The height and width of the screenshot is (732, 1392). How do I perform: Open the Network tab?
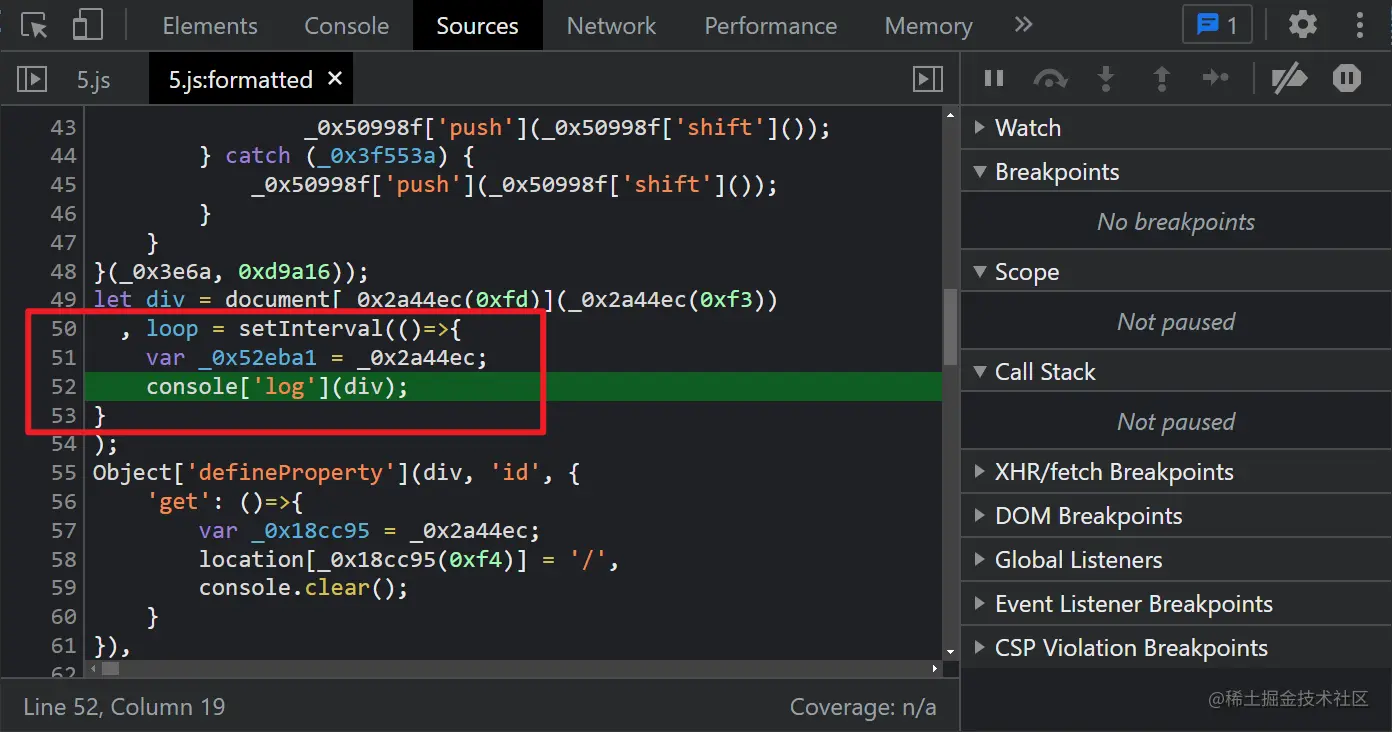611,26
